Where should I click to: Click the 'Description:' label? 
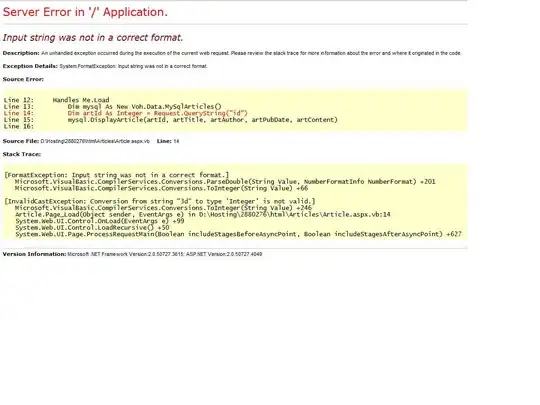click(21, 53)
